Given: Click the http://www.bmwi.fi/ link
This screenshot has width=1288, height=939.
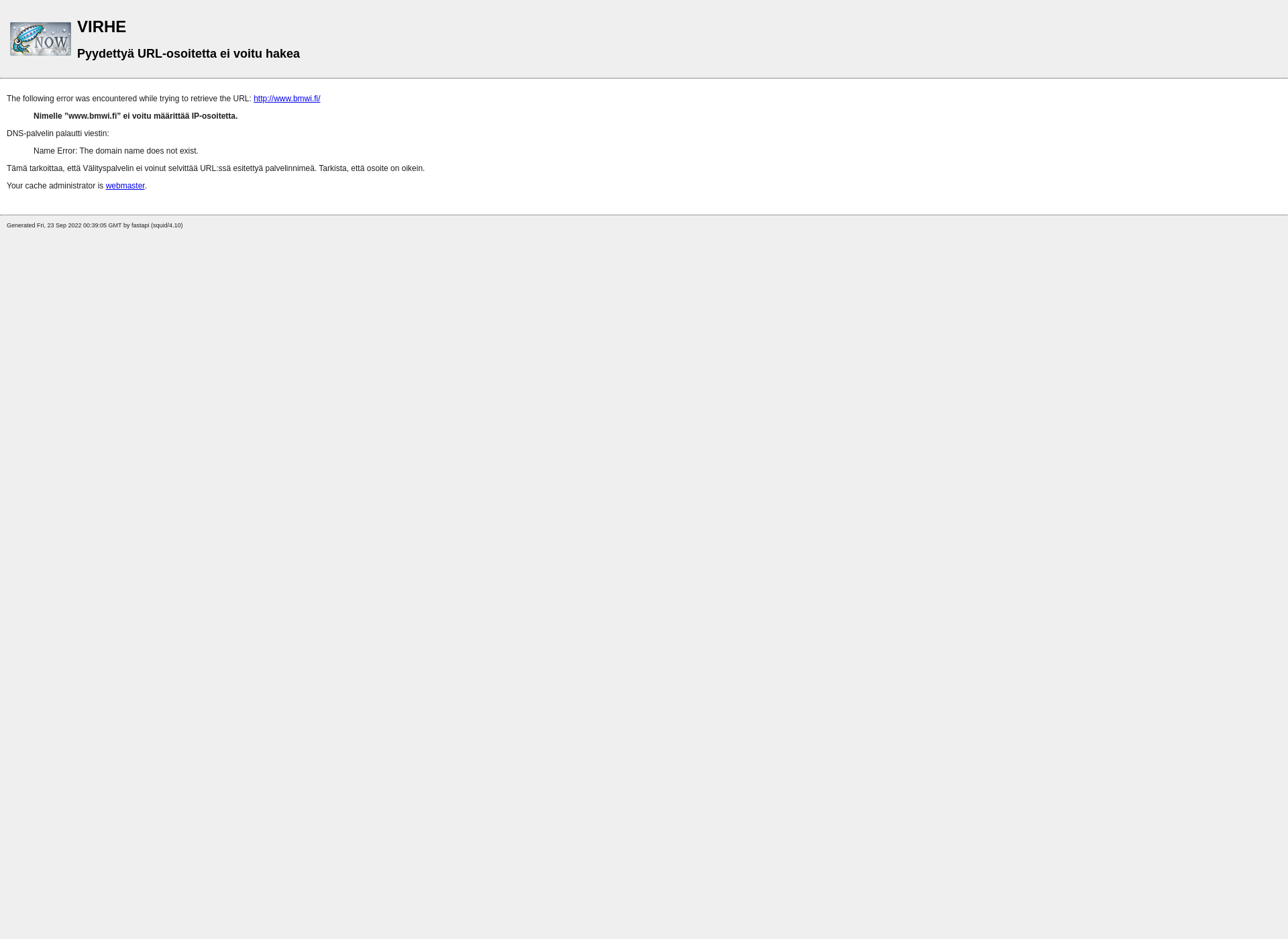Looking at the screenshot, I should click(x=287, y=98).
